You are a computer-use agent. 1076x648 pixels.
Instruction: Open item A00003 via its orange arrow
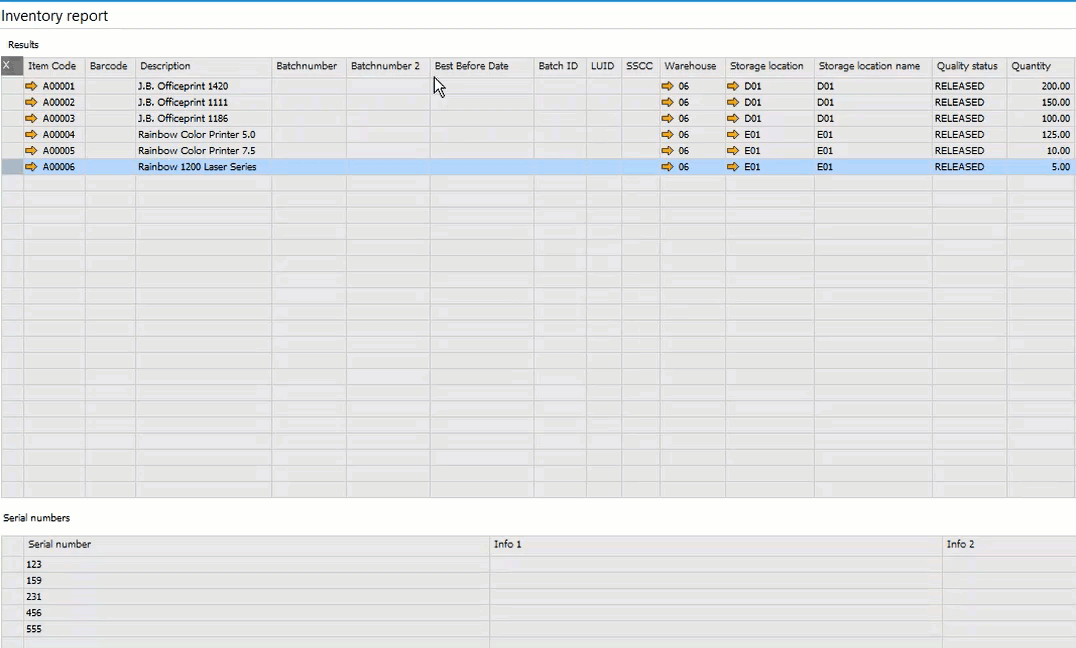pyautogui.click(x=31, y=118)
